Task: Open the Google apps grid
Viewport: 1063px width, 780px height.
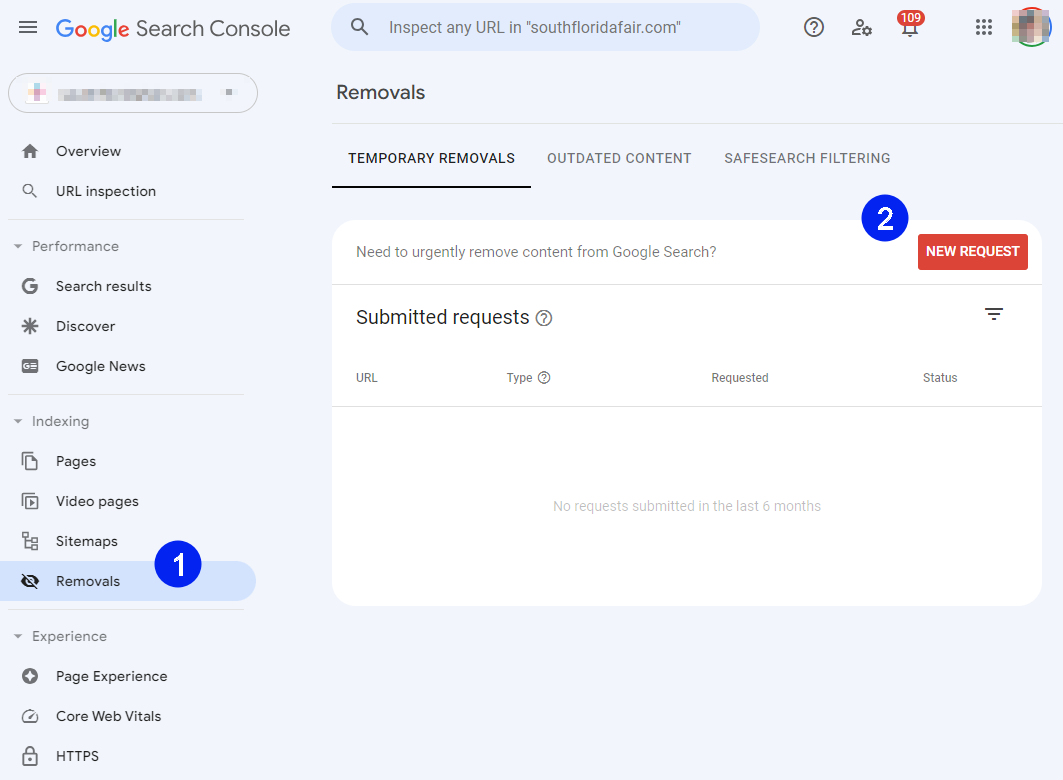Action: pos(984,27)
